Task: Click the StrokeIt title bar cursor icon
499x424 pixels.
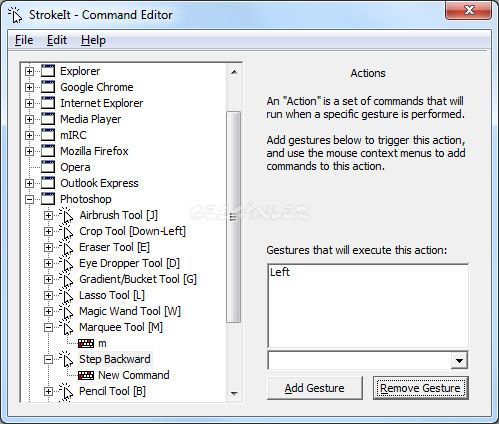Action: (15, 15)
